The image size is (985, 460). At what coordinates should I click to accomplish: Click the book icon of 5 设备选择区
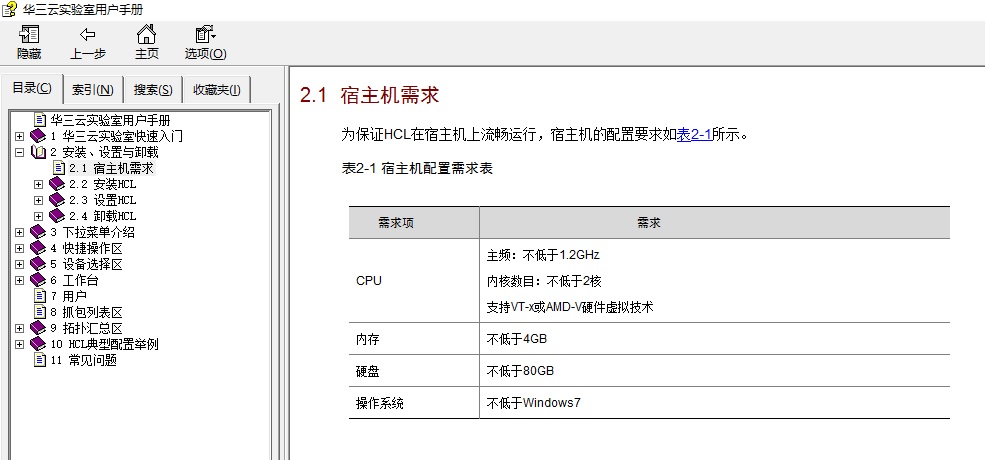[38, 264]
